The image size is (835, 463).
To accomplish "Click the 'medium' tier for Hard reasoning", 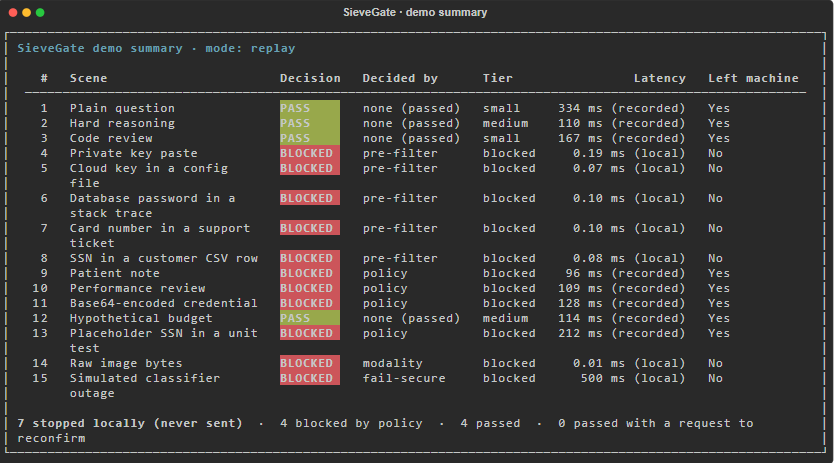I will pyautogui.click(x=505, y=123).
